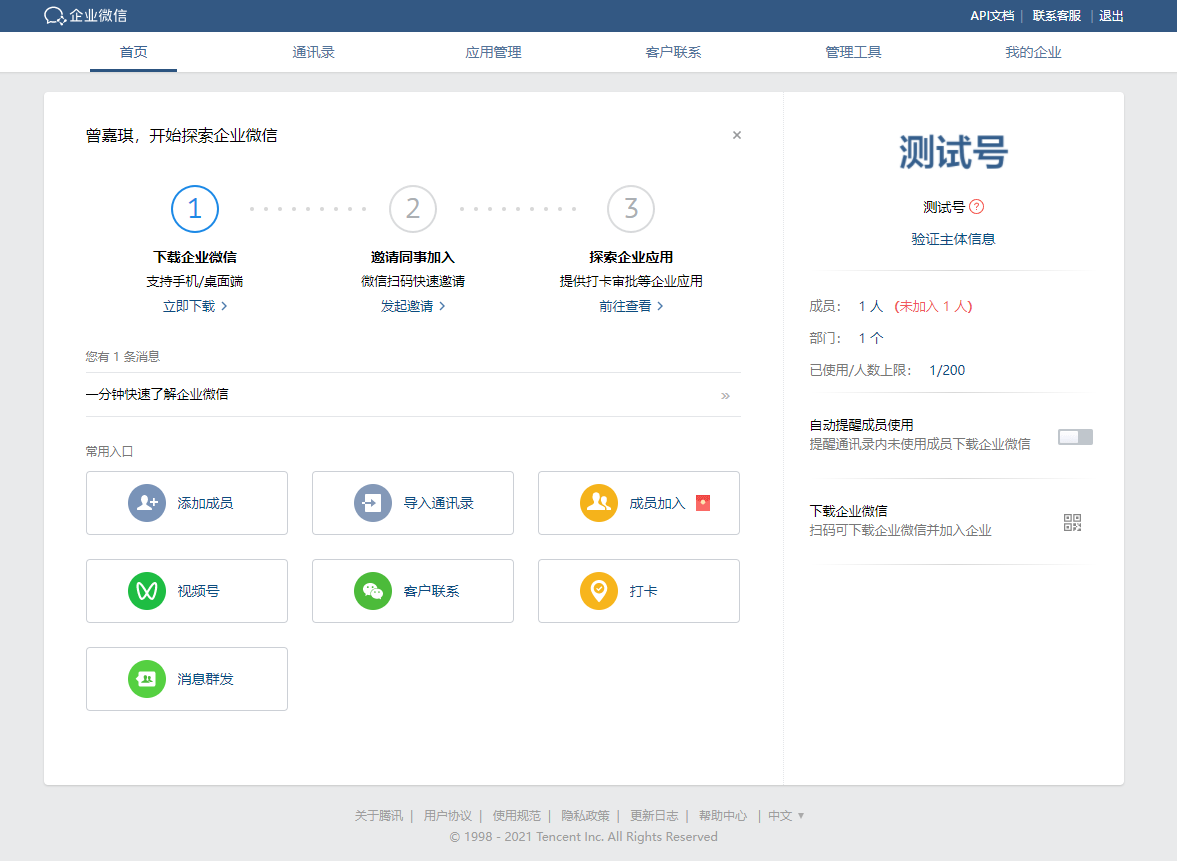Click the 成员加入 orange people icon

click(599, 503)
